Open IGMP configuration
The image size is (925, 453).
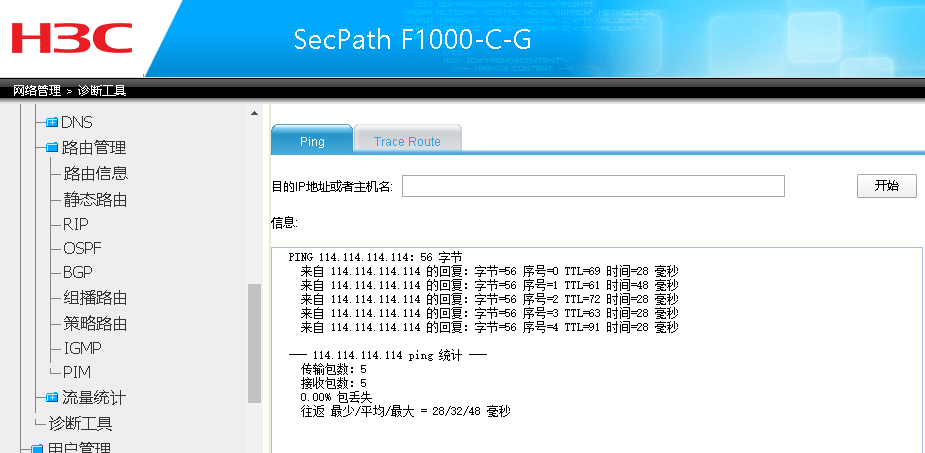click(x=82, y=348)
